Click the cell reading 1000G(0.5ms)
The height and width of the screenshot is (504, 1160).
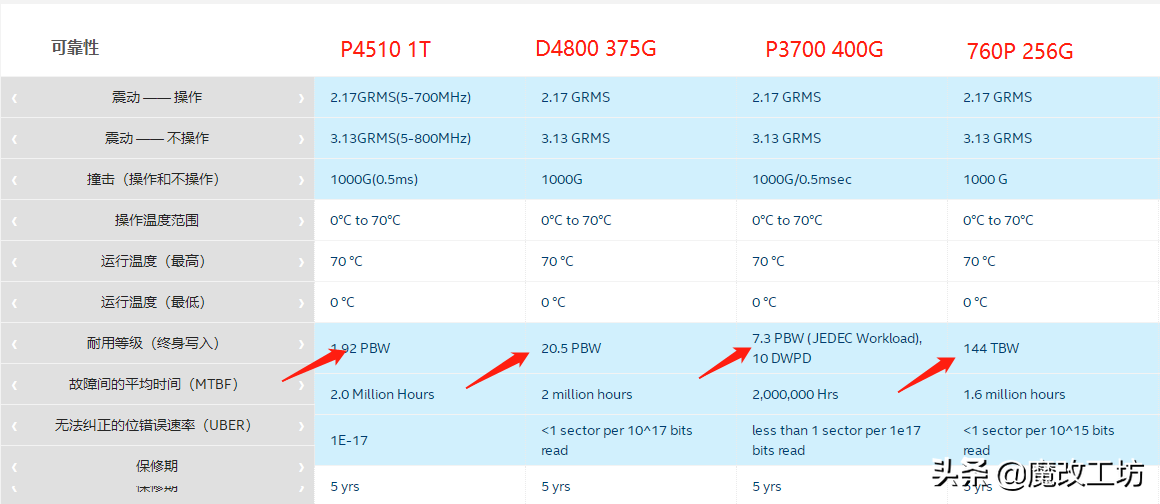pos(374,180)
